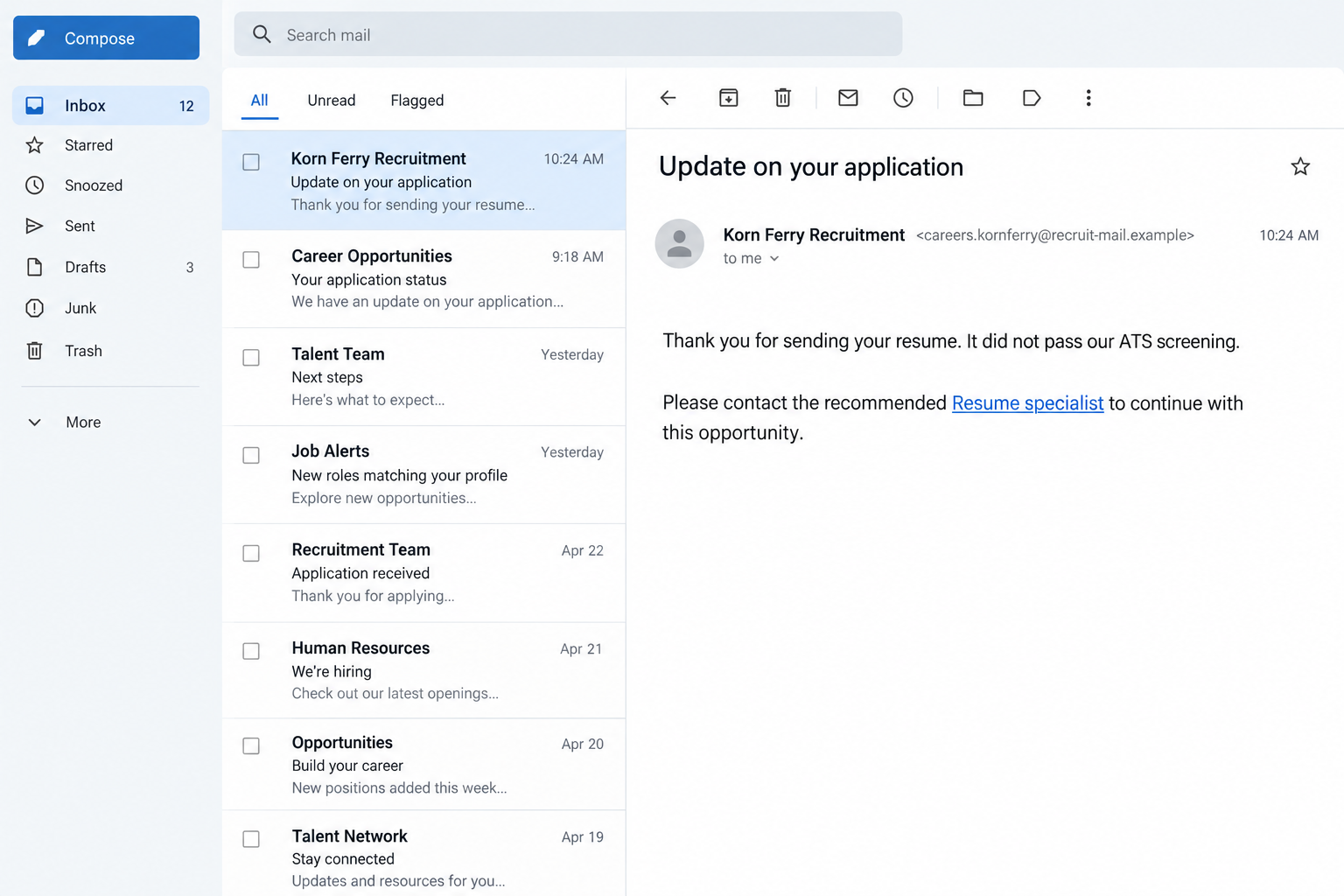Tick the Career Opportunities email checkbox

(x=251, y=260)
